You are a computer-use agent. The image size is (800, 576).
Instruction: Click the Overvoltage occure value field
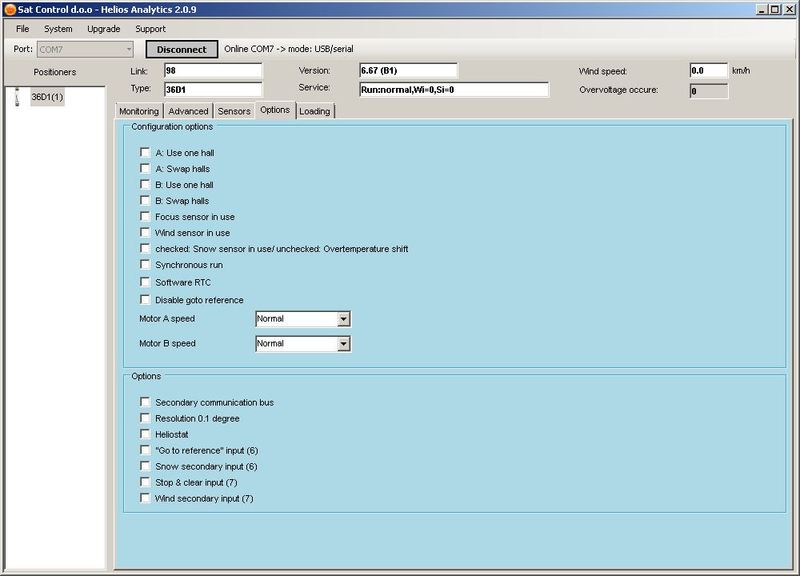pyautogui.click(x=708, y=91)
